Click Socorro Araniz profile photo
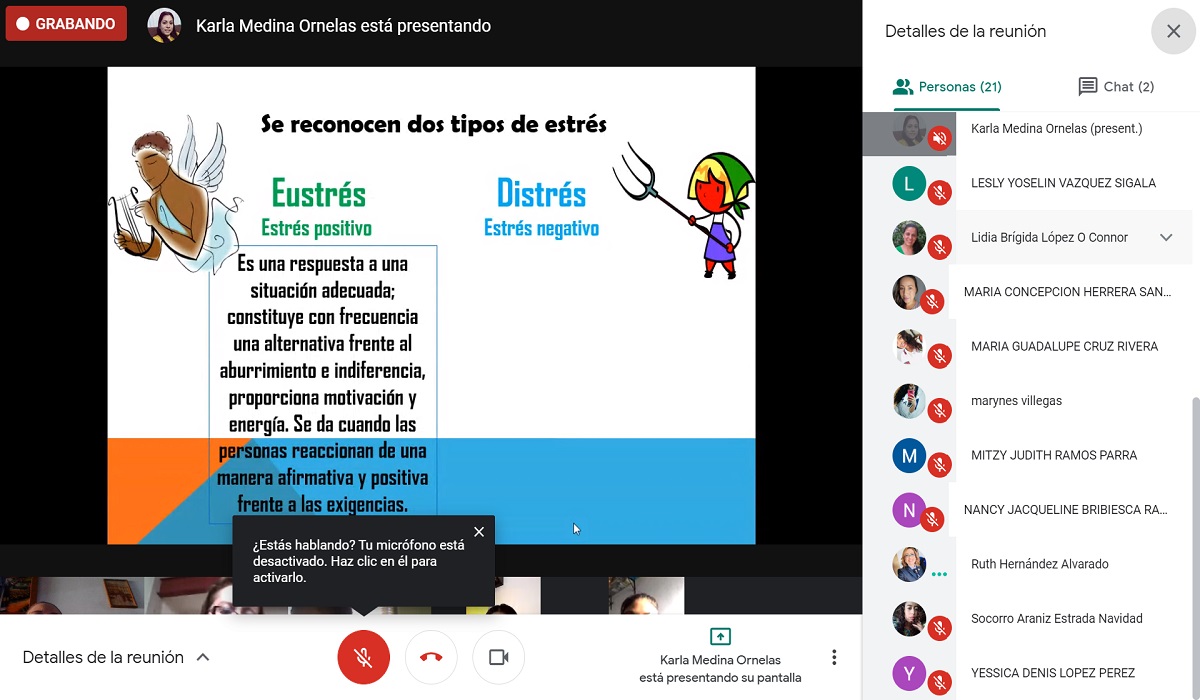Screen dimensions: 1200x700 click(909, 619)
